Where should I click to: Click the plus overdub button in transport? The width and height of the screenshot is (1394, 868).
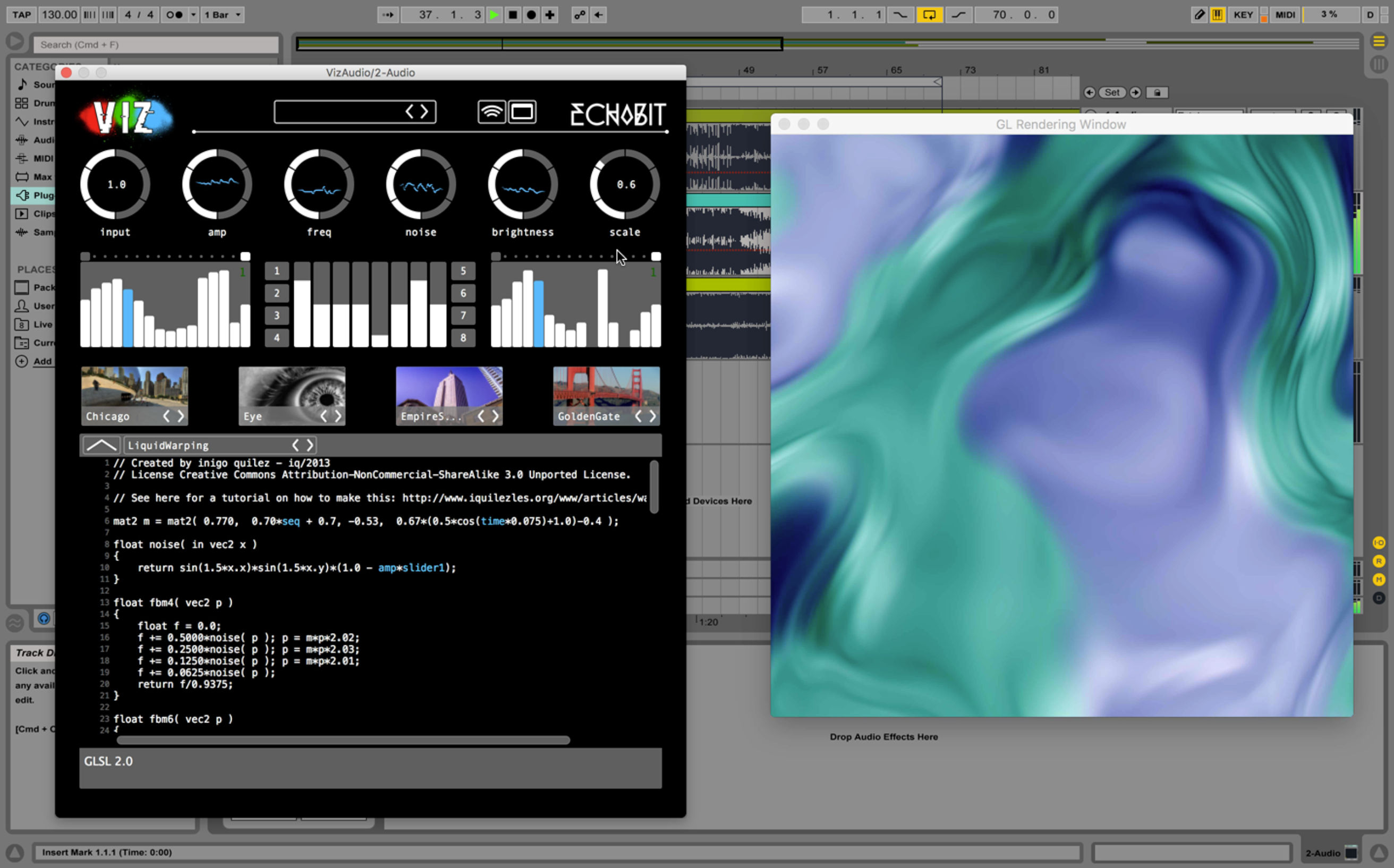(550, 15)
